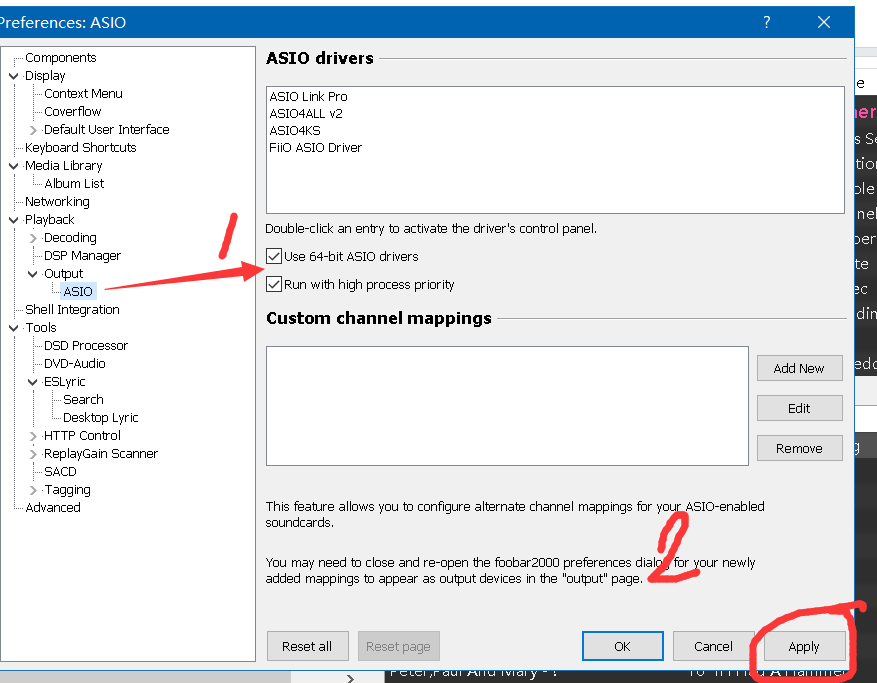Select Media Library node label
Screen dimensions: 877x683
click(x=63, y=166)
